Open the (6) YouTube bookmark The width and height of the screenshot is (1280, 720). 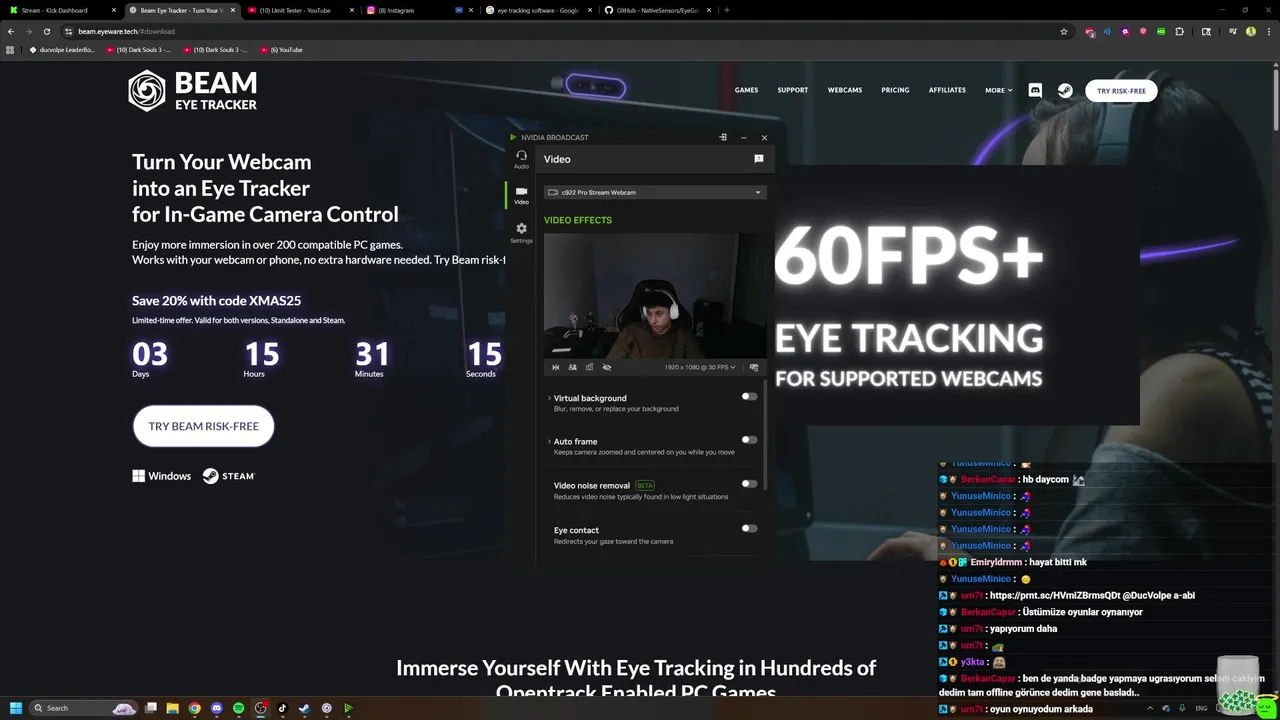[281, 49]
